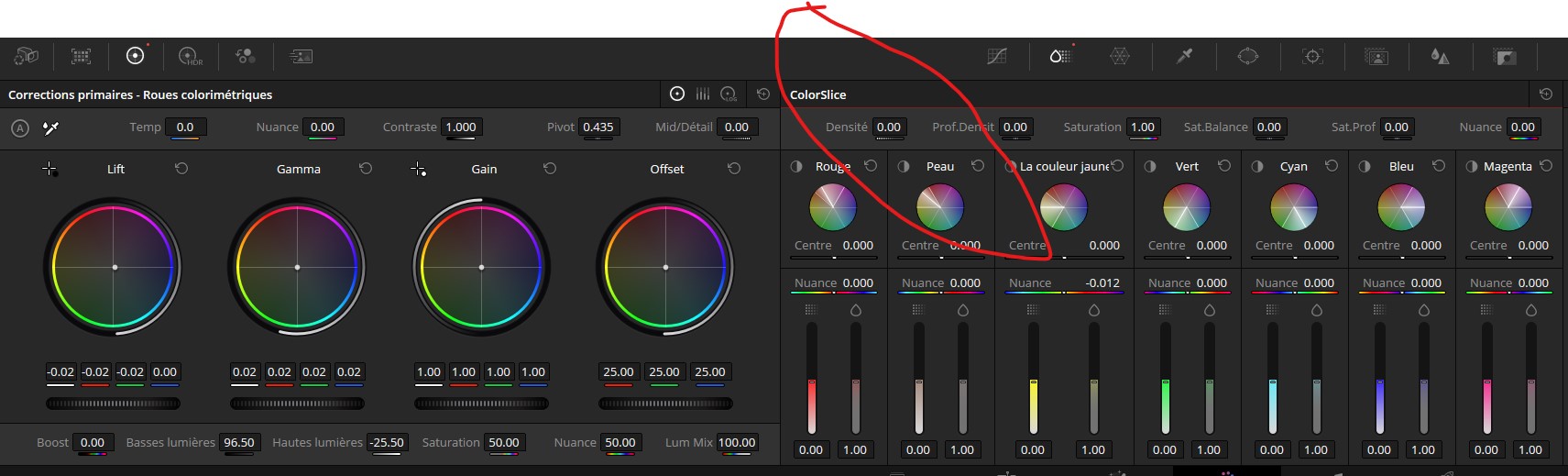Viewport: 1568px width, 476px height.
Task: Click the auto balance A button
Action: pos(20,128)
